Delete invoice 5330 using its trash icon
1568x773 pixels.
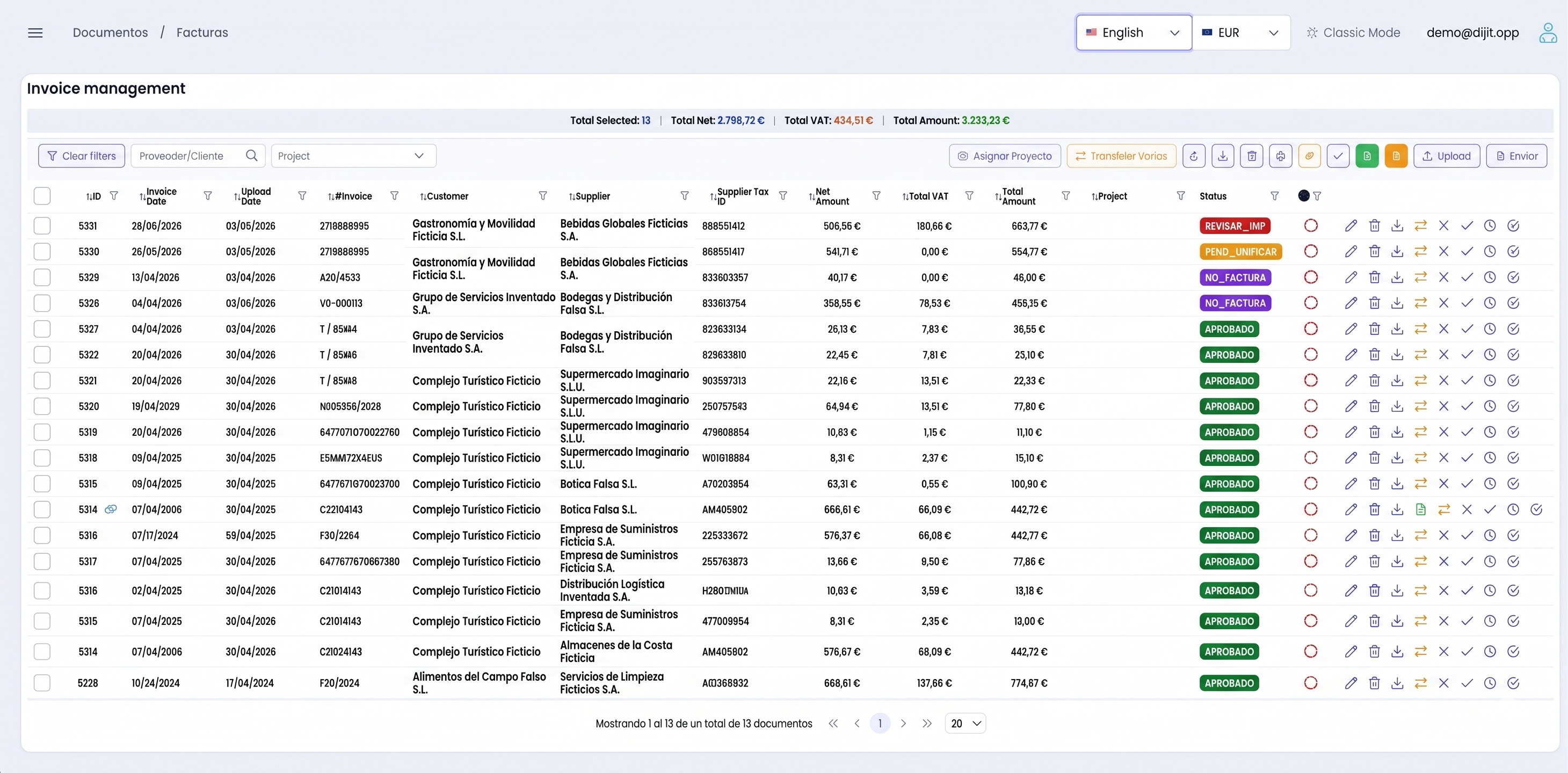1374,251
